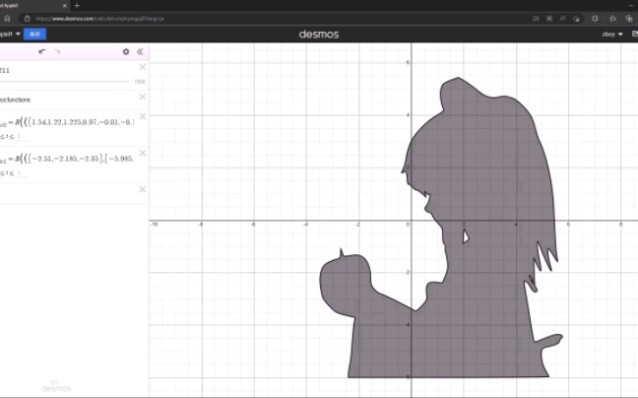Undo the last expression edit

42,52
